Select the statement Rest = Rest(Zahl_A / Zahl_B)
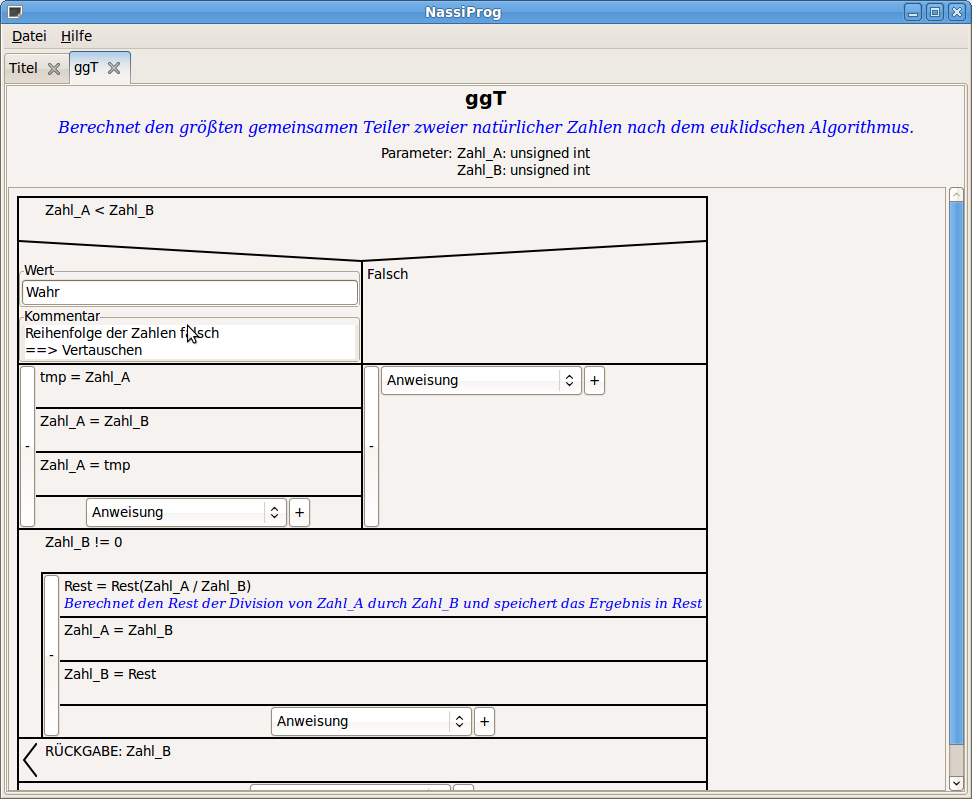The width and height of the screenshot is (972, 799). coord(157,586)
